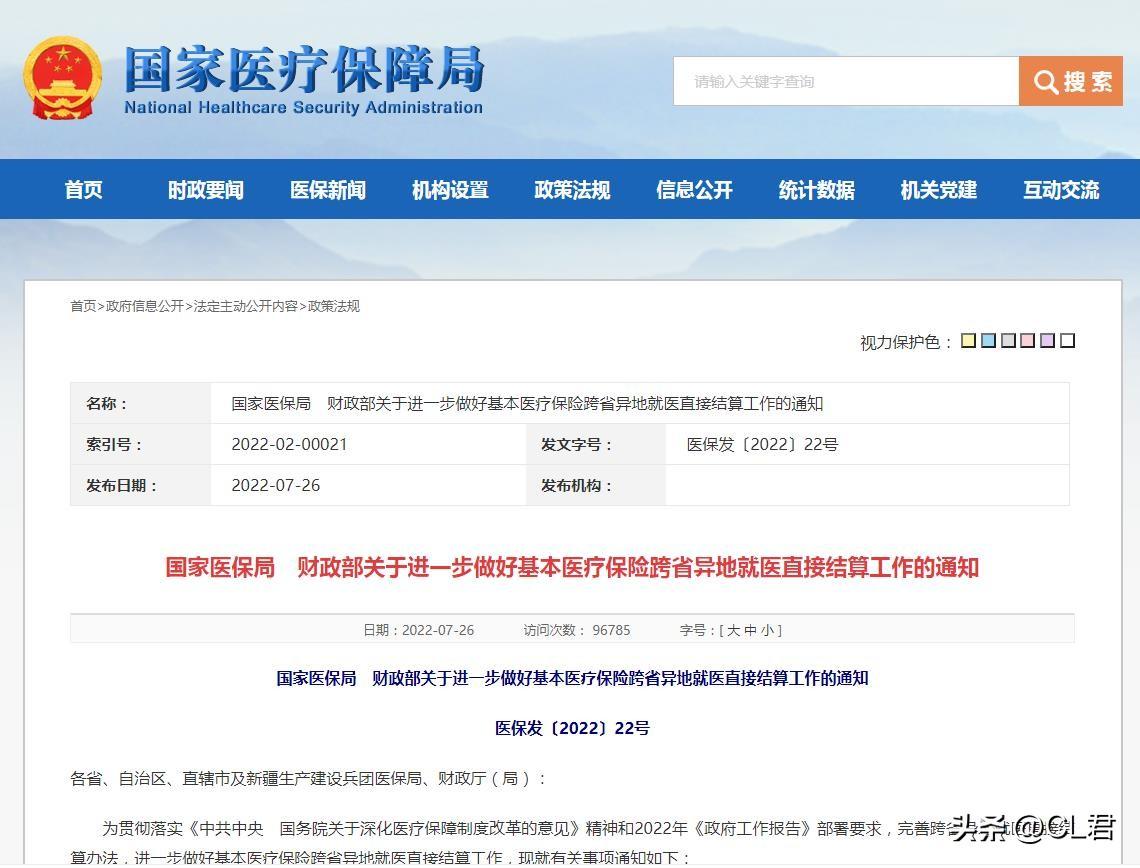Select the yellow eye-protection color swatch
The width and height of the screenshot is (1140, 868).
point(968,340)
